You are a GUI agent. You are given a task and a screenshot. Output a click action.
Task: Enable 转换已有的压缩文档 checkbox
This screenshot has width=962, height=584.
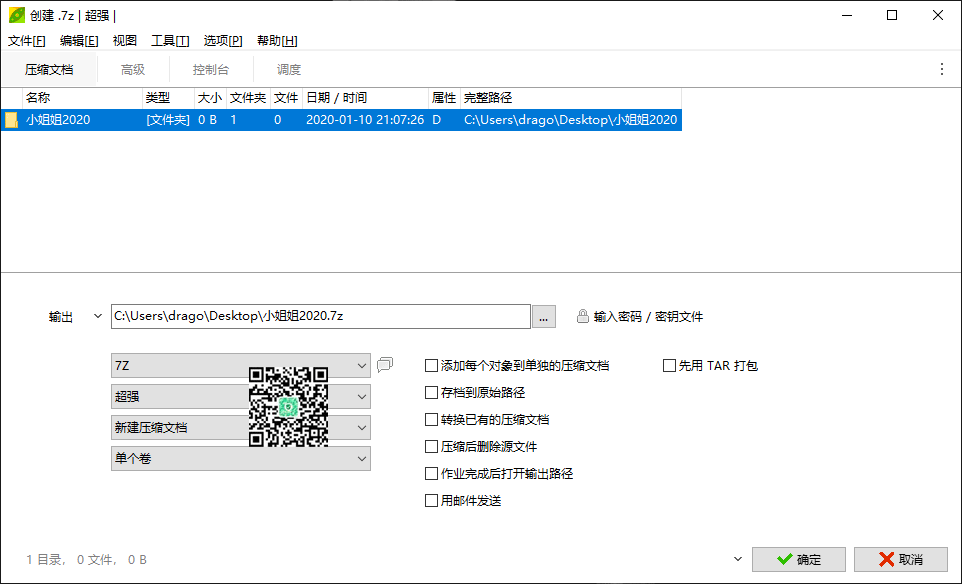[431, 420]
